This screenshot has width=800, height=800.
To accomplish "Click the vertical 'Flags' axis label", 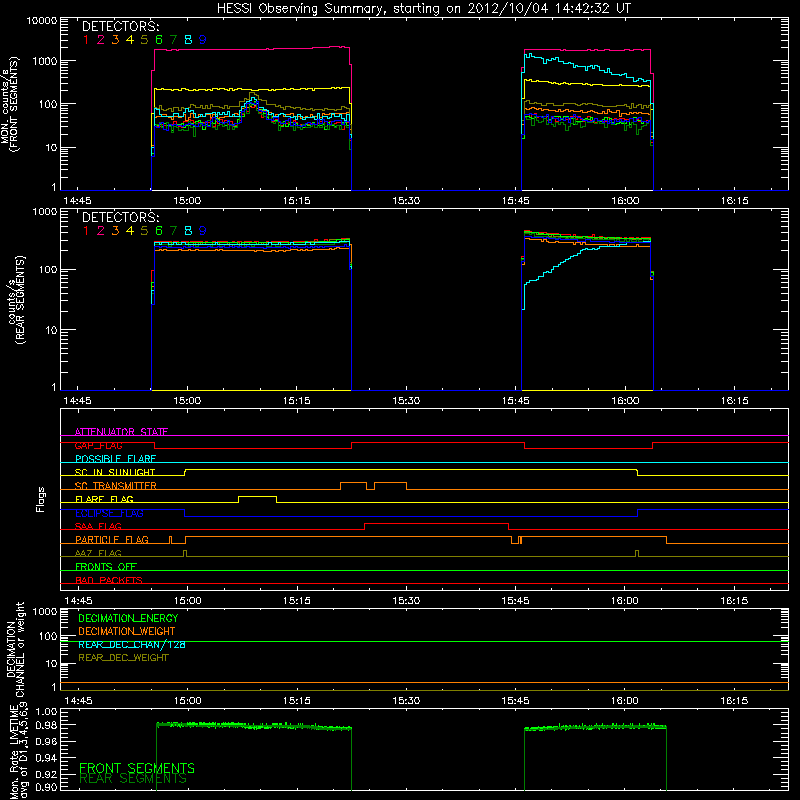I will [x=41, y=499].
